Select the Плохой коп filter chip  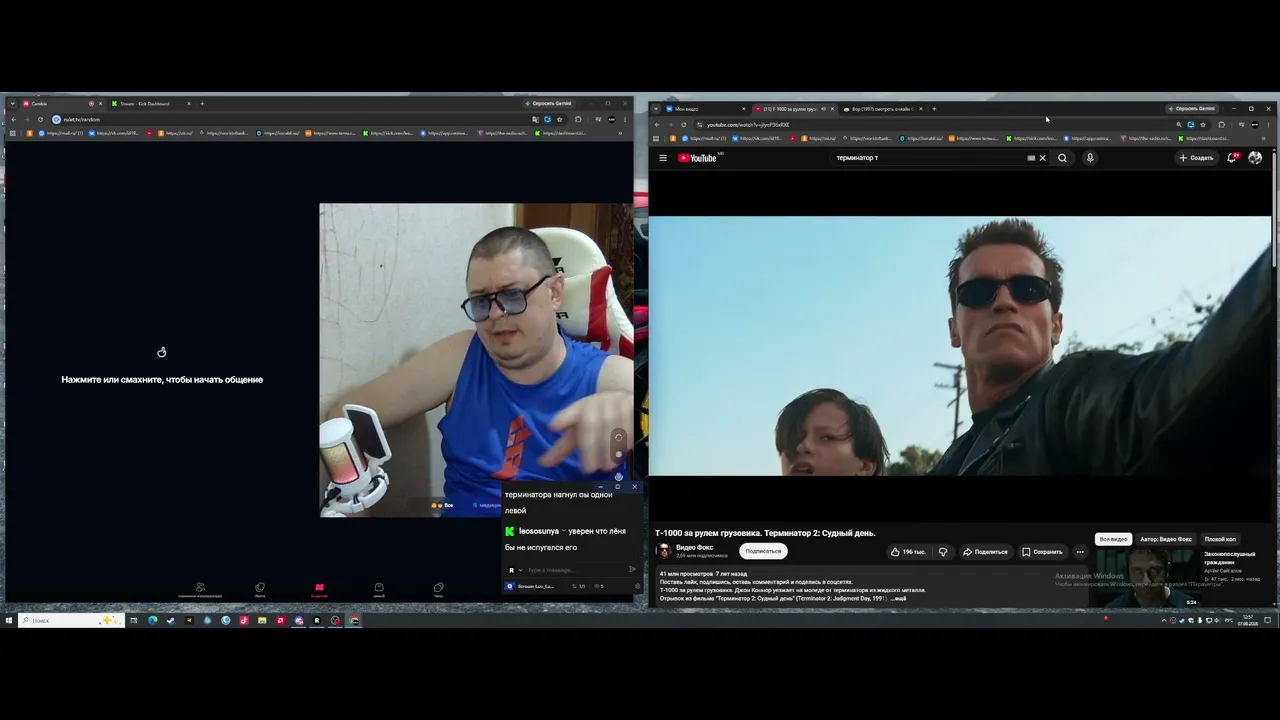(x=1220, y=539)
